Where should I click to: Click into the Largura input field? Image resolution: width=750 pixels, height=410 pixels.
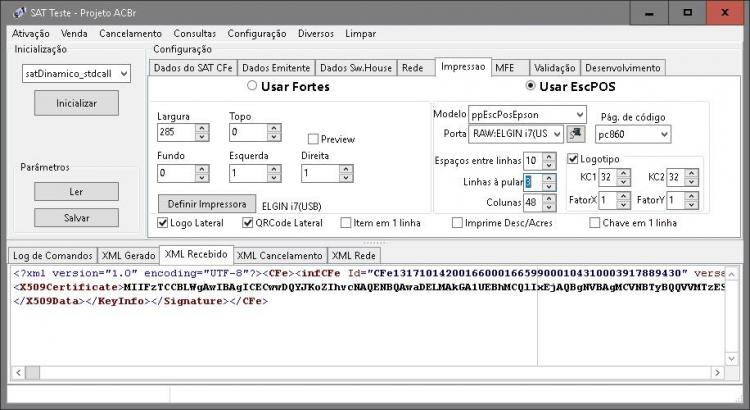[x=176, y=132]
